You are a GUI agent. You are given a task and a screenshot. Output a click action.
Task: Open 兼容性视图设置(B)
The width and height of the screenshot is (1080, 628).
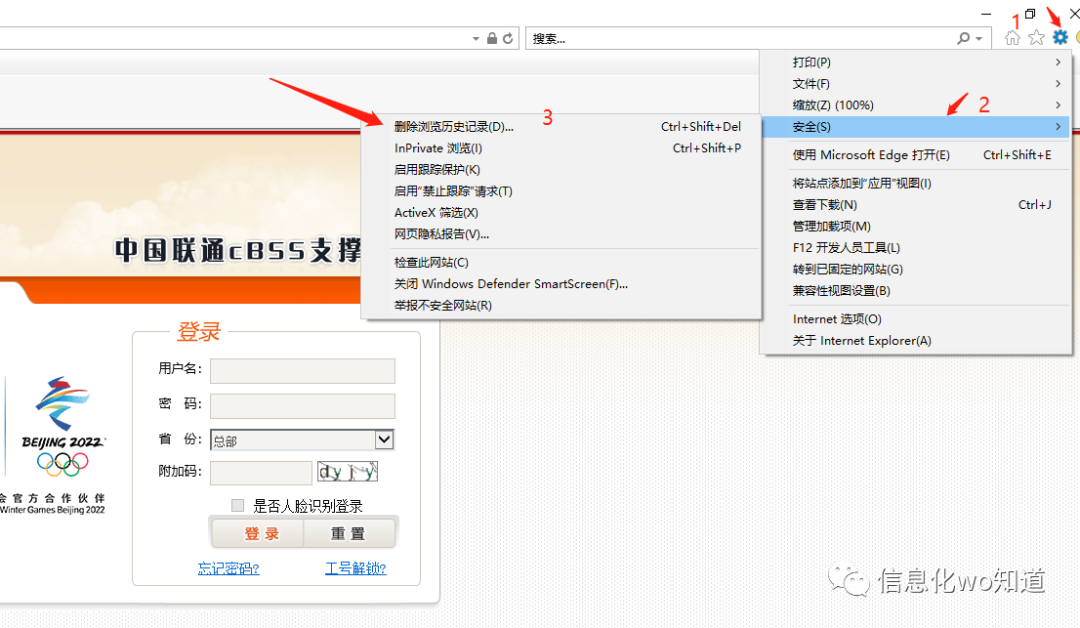[x=916, y=291]
